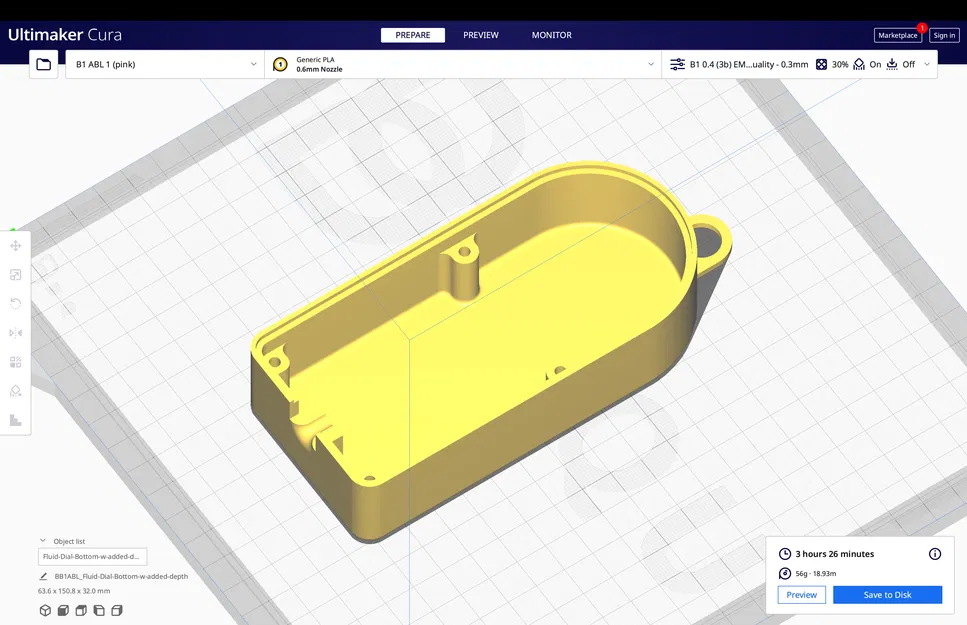
Task: Click the filament spool material icon
Action: click(x=784, y=573)
